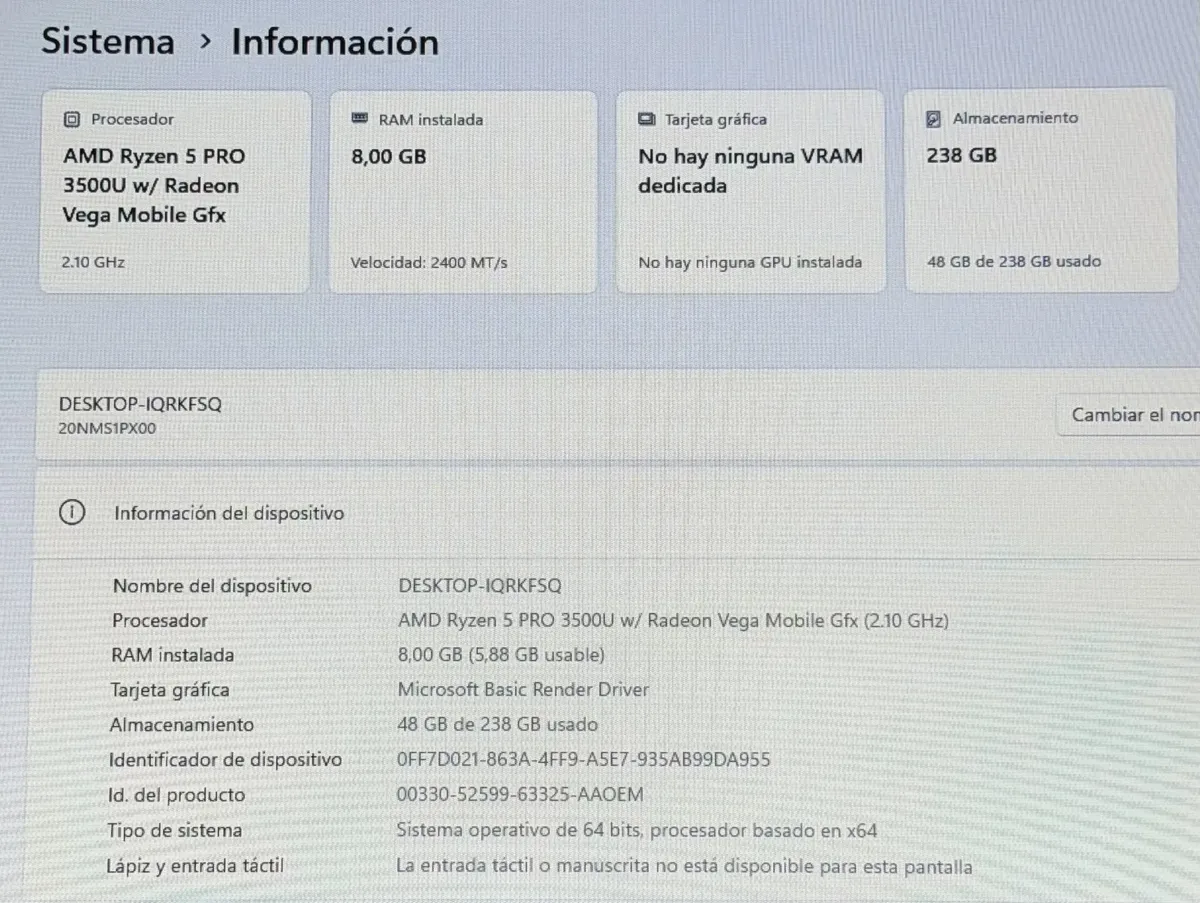This screenshot has height=903, width=1200.
Task: Select the Almacenamiento label in details
Action: click(182, 724)
